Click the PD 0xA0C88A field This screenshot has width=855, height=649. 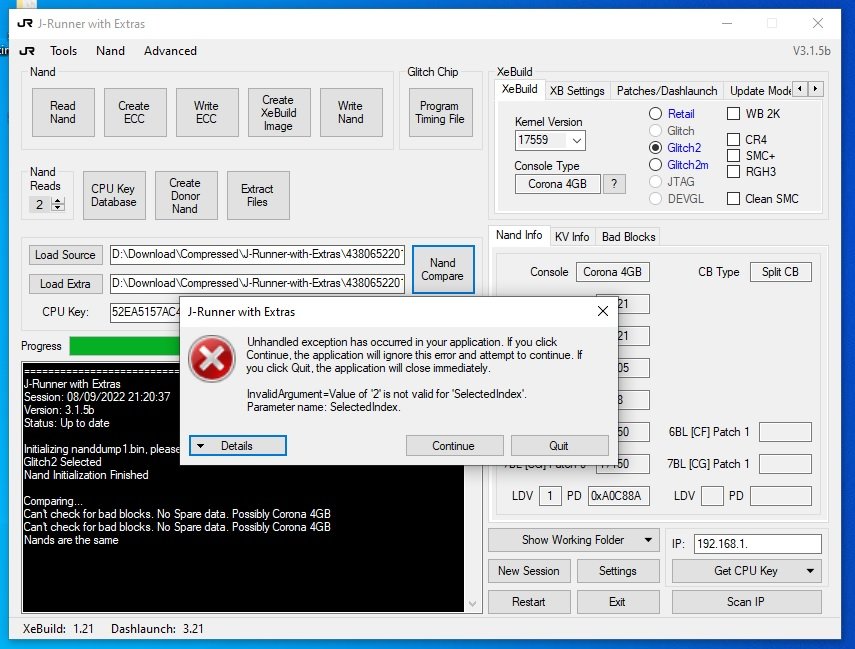[x=619, y=496]
